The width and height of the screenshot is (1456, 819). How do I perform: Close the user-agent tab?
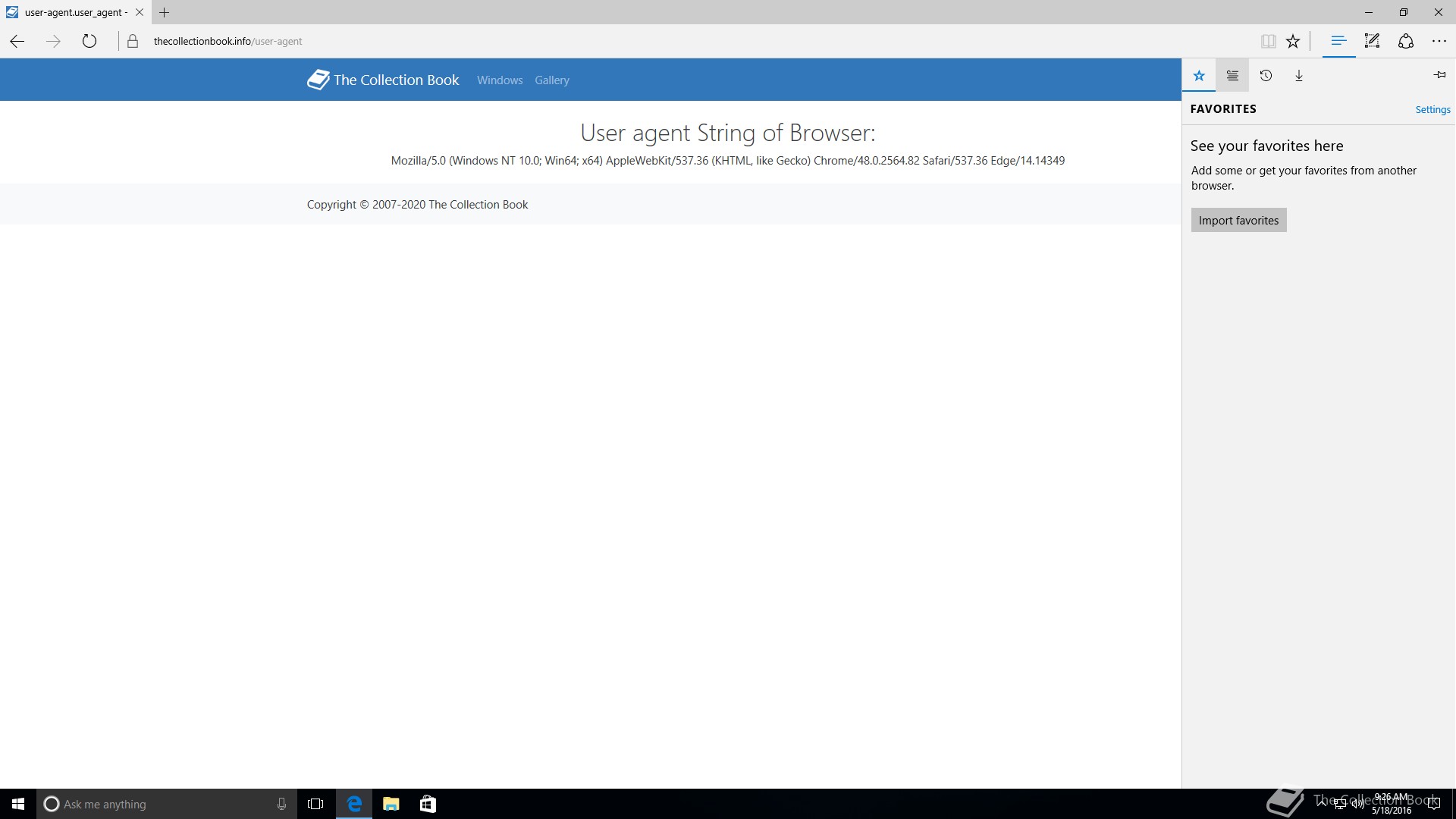coord(139,12)
